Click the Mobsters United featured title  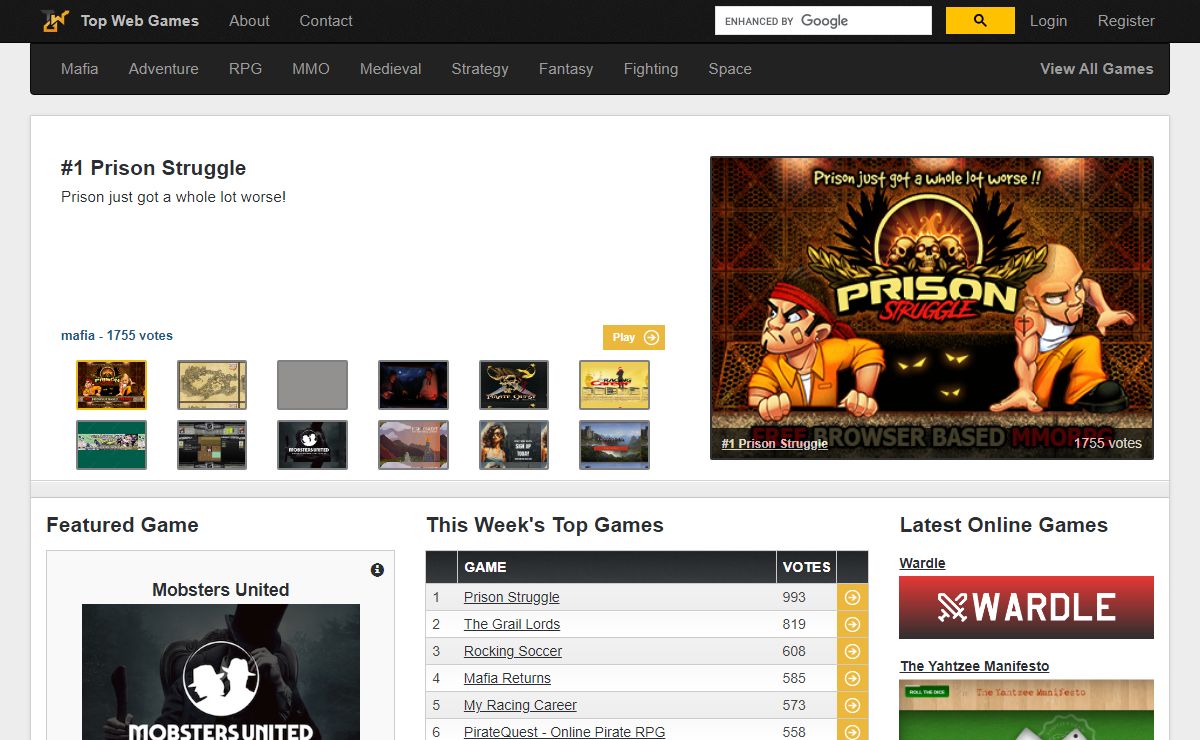(221, 590)
